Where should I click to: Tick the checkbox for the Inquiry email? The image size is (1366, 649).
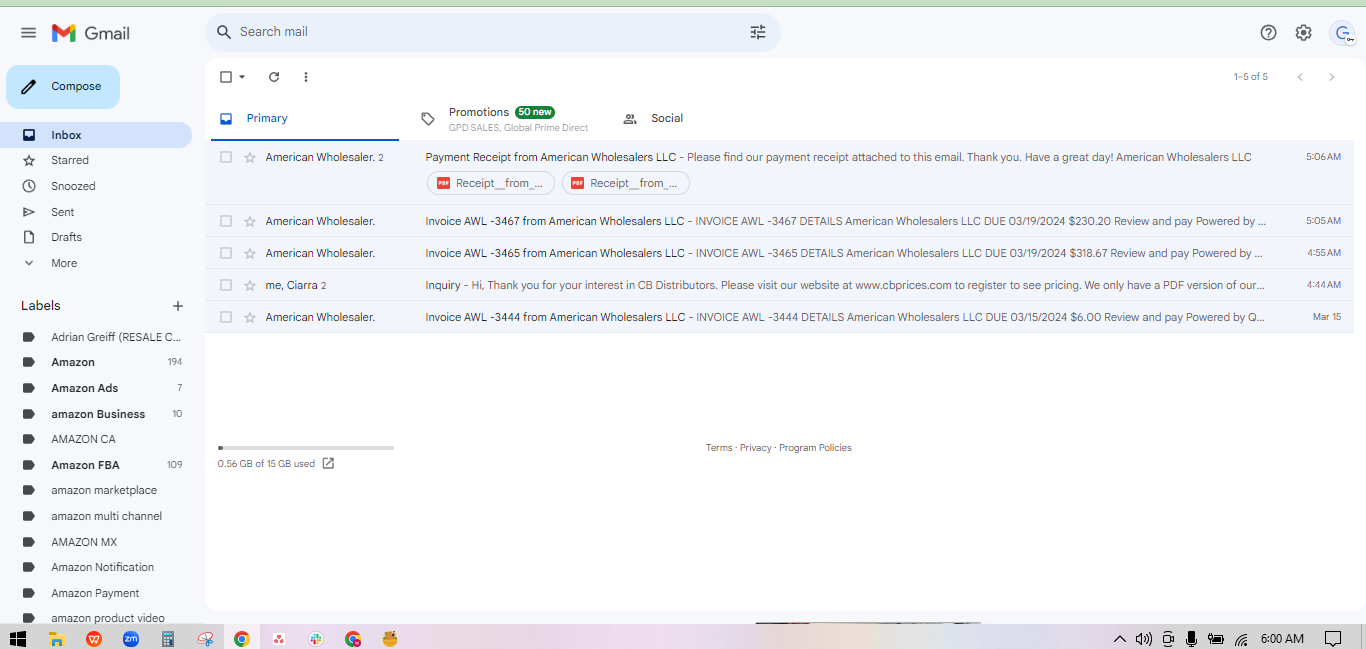coord(226,285)
